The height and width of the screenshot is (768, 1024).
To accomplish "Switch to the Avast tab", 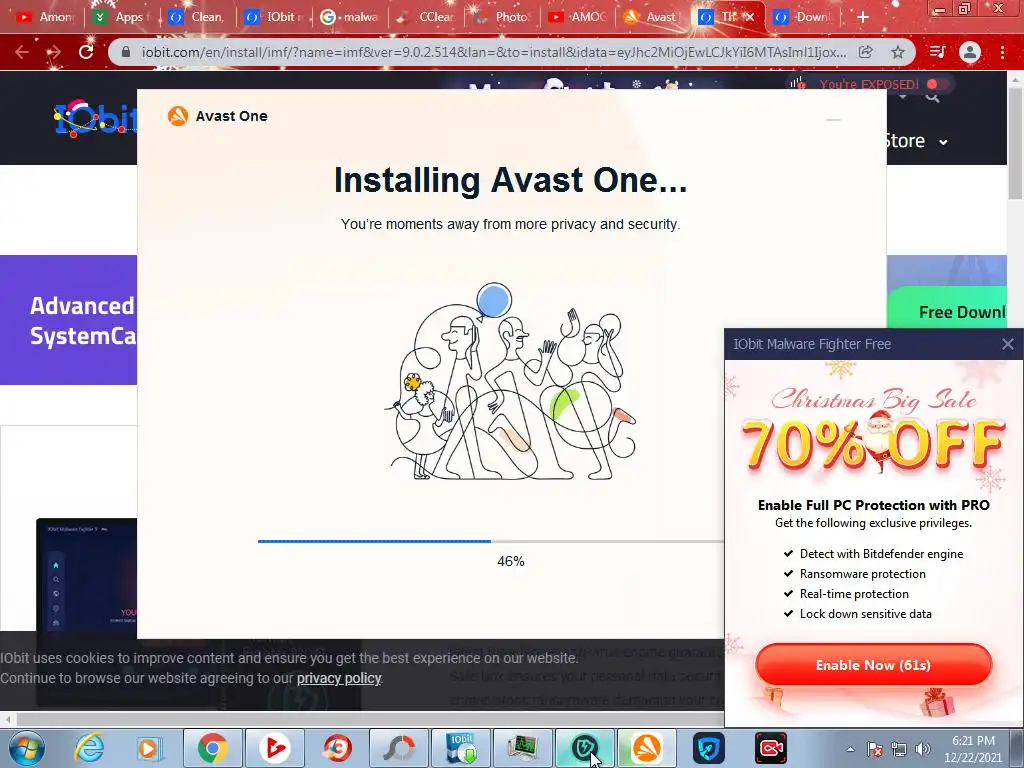I will tap(651, 17).
